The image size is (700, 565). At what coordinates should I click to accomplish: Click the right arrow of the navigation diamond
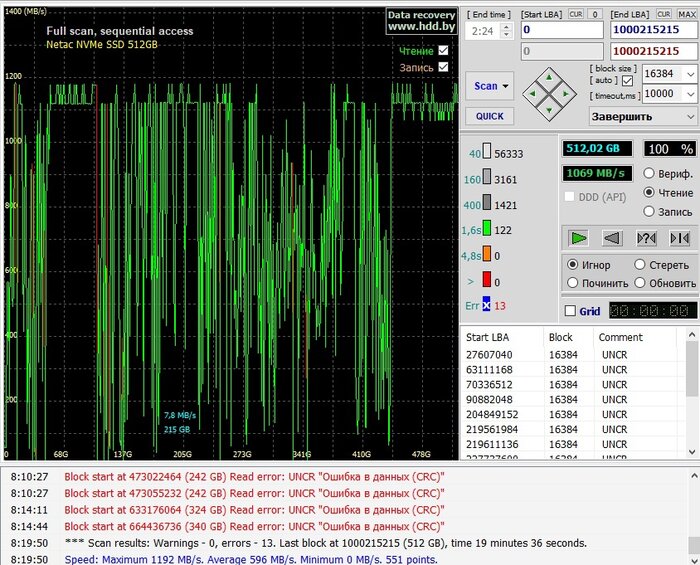coord(566,94)
